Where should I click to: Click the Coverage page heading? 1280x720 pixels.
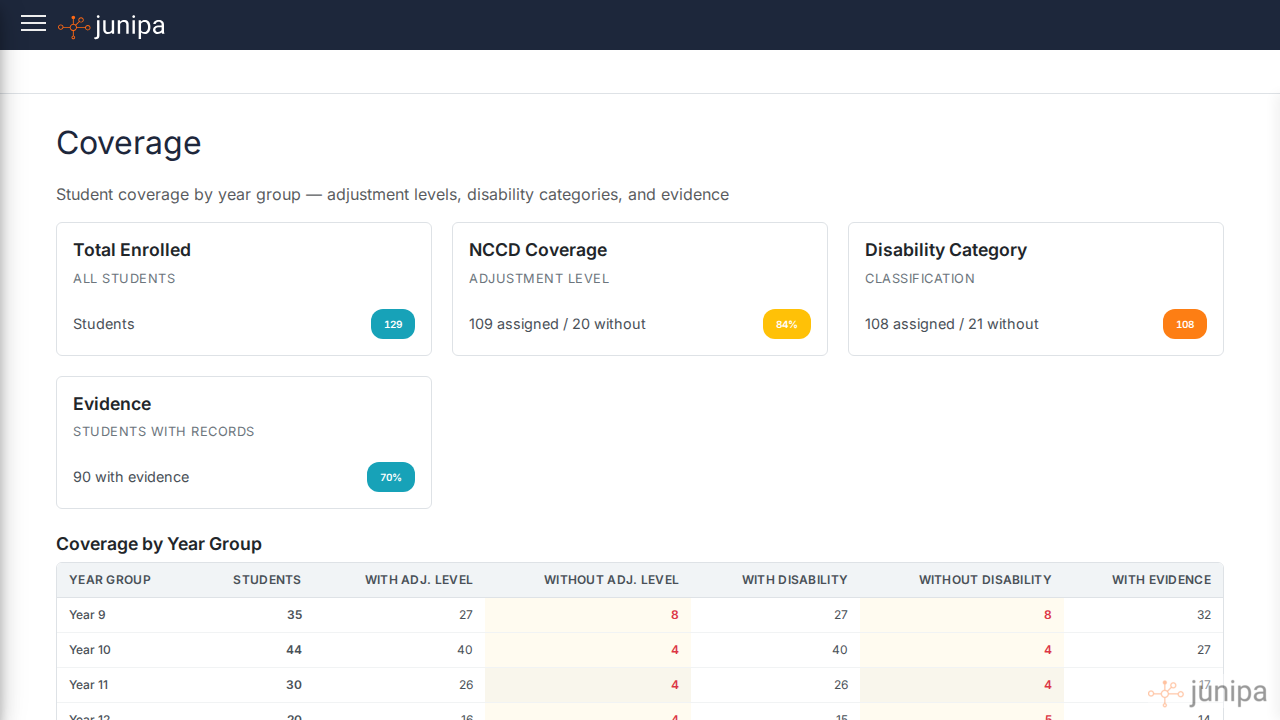pos(128,143)
